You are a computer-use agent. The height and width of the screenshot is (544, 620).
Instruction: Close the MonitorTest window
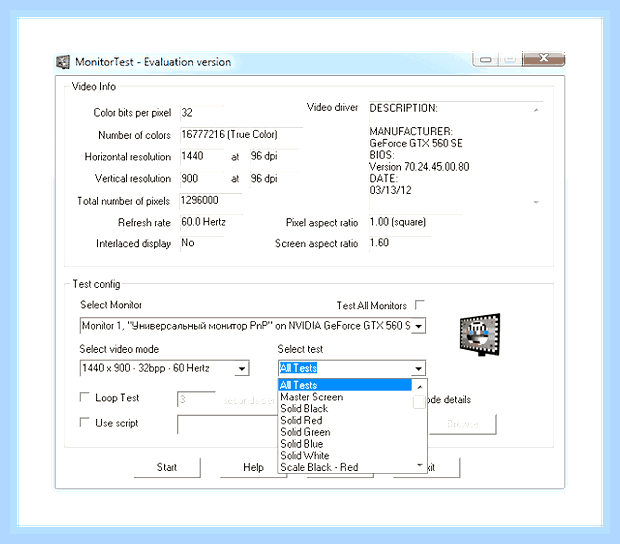tap(544, 59)
